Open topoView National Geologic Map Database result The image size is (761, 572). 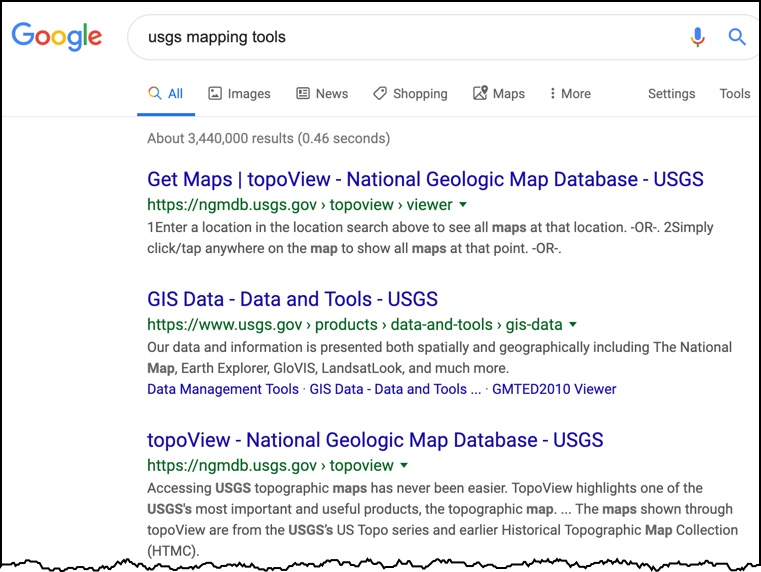point(375,440)
